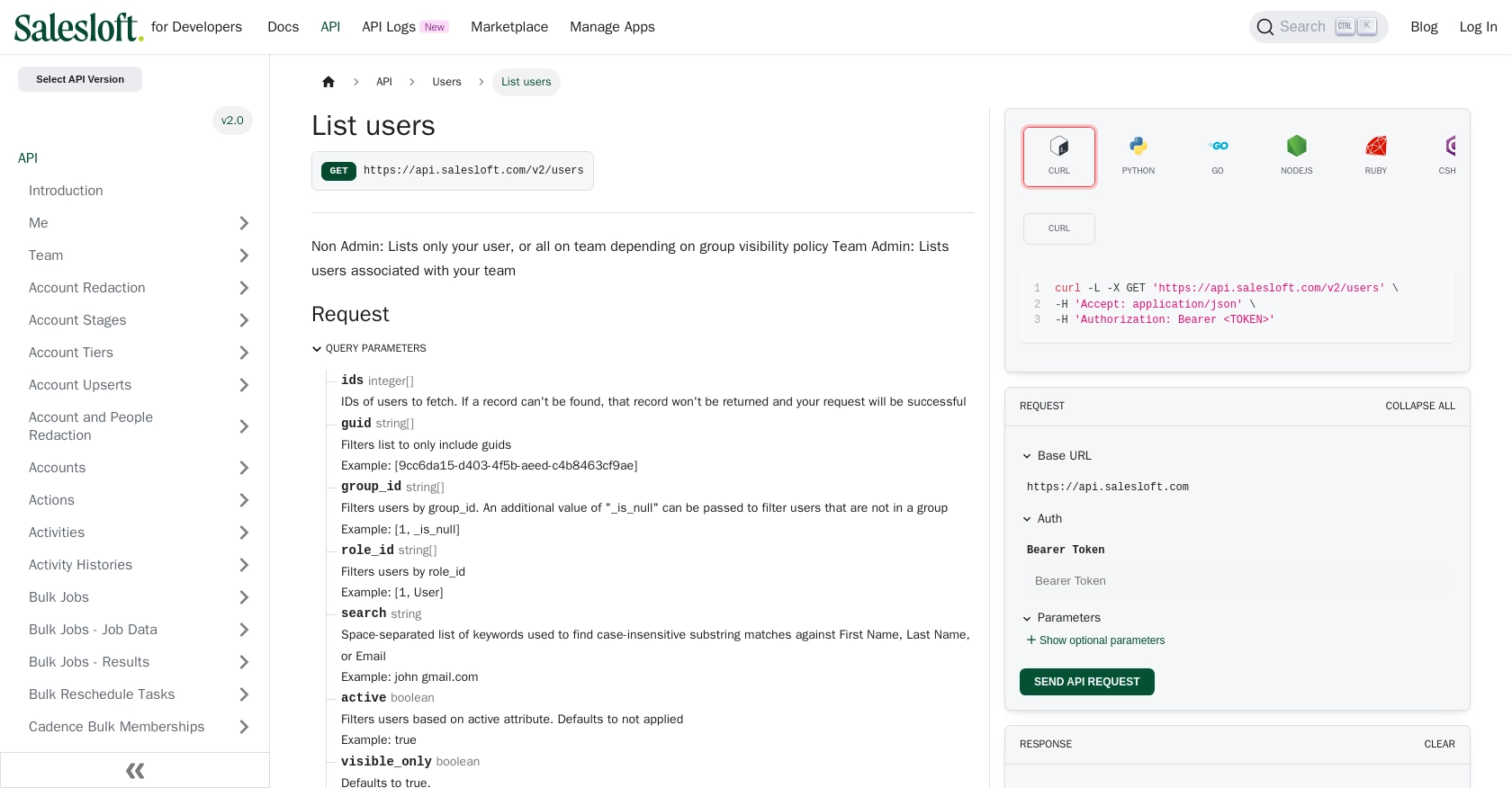
Task: Expand Activities section chevron
Action: click(244, 533)
